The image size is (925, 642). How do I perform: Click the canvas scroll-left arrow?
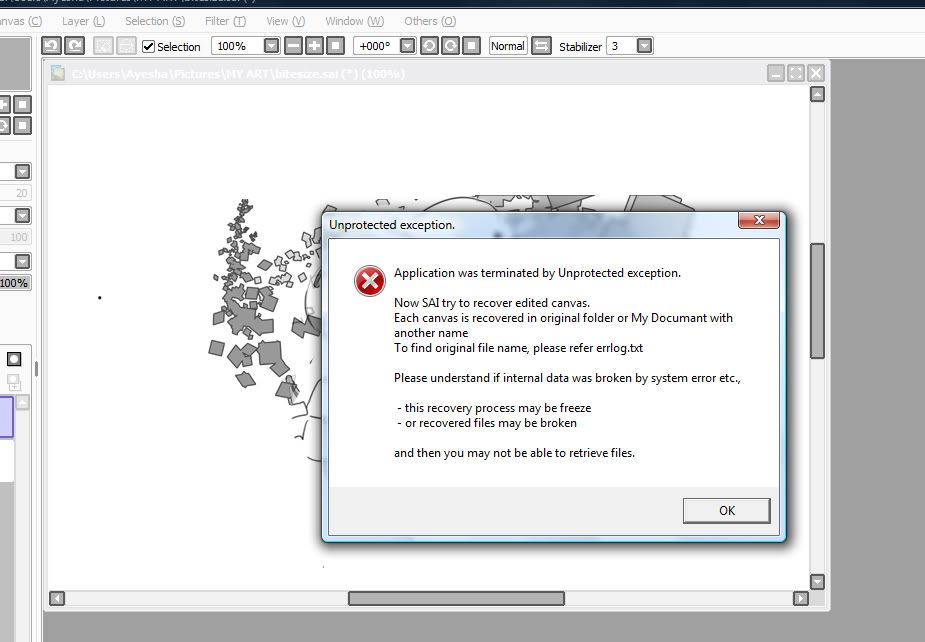(57, 598)
